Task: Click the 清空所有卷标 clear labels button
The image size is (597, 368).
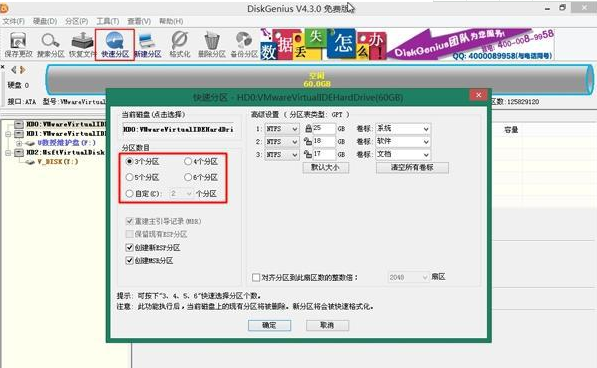Action: point(412,167)
